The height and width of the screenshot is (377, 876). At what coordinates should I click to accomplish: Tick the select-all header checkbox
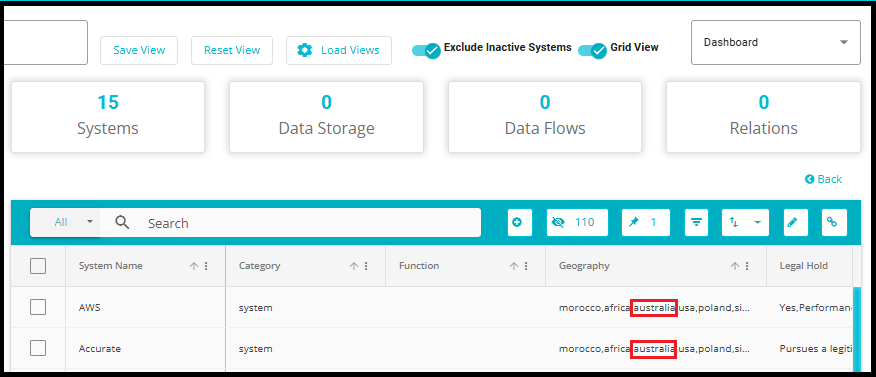(x=38, y=266)
